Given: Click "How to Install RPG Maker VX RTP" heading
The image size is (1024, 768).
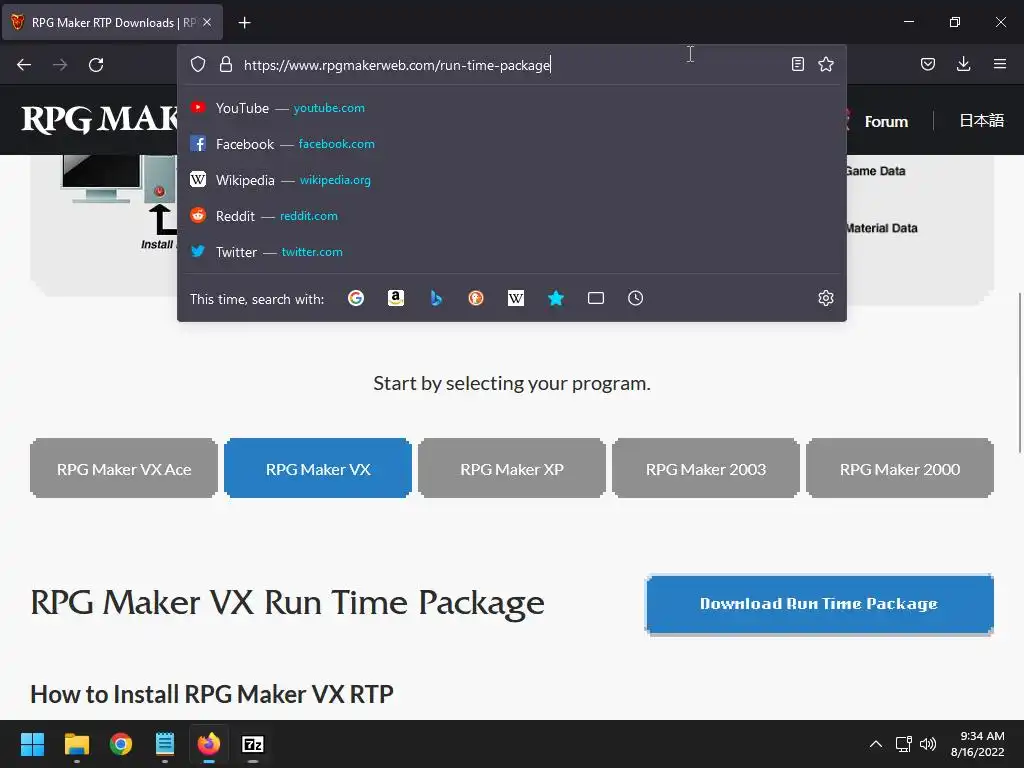Looking at the screenshot, I should 212,694.
